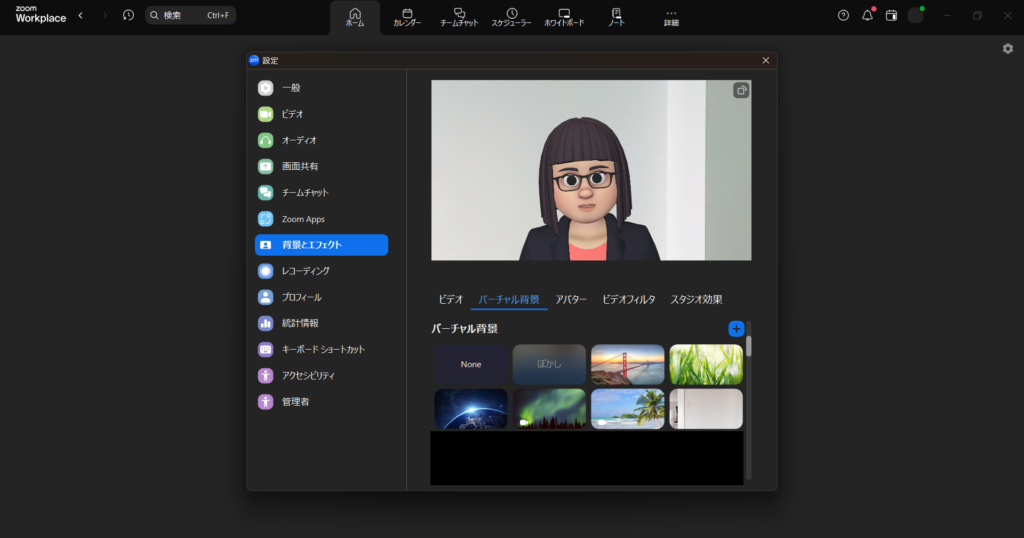Screen dimensions: 1024x538
Task: Open the カレンダー calendar icon
Action: click(x=407, y=17)
